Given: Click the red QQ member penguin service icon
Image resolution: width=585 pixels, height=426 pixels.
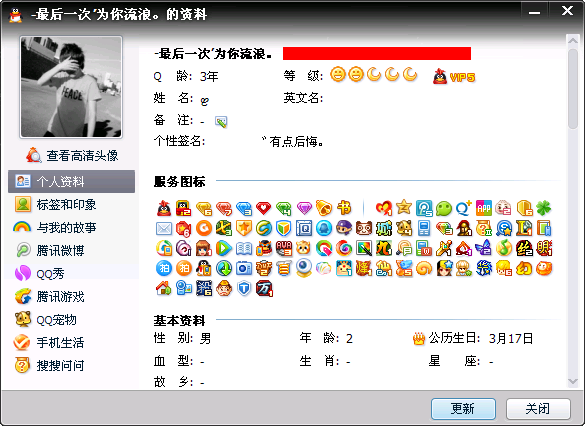Looking at the screenshot, I should [164, 208].
